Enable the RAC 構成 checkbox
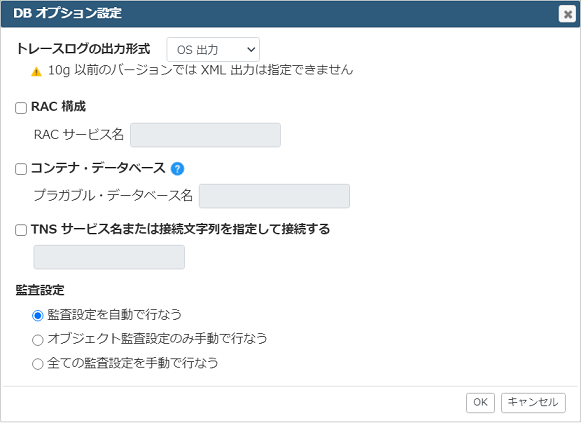Image resolution: width=581 pixels, height=423 pixels. click(21, 108)
